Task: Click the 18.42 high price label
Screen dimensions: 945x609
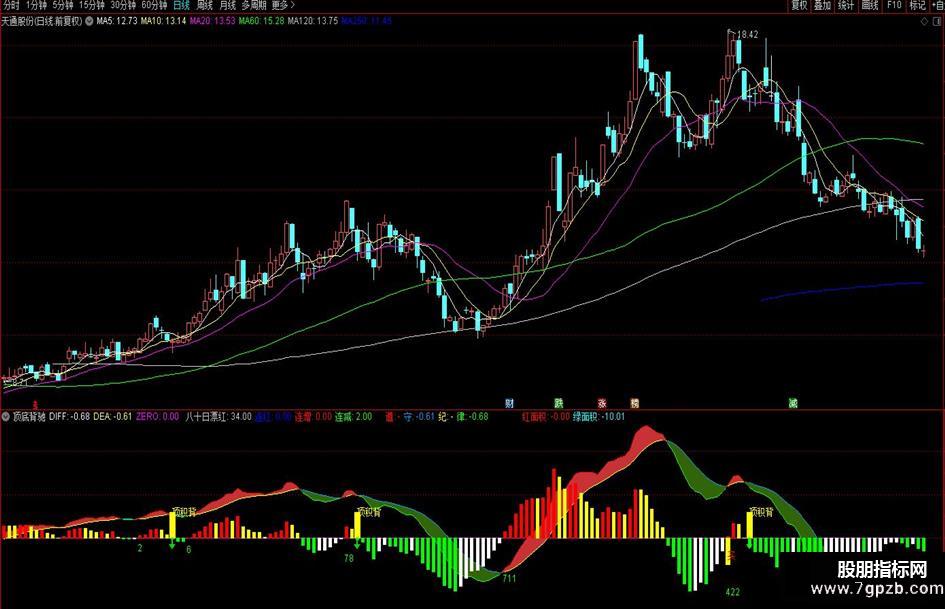Action: click(x=747, y=35)
